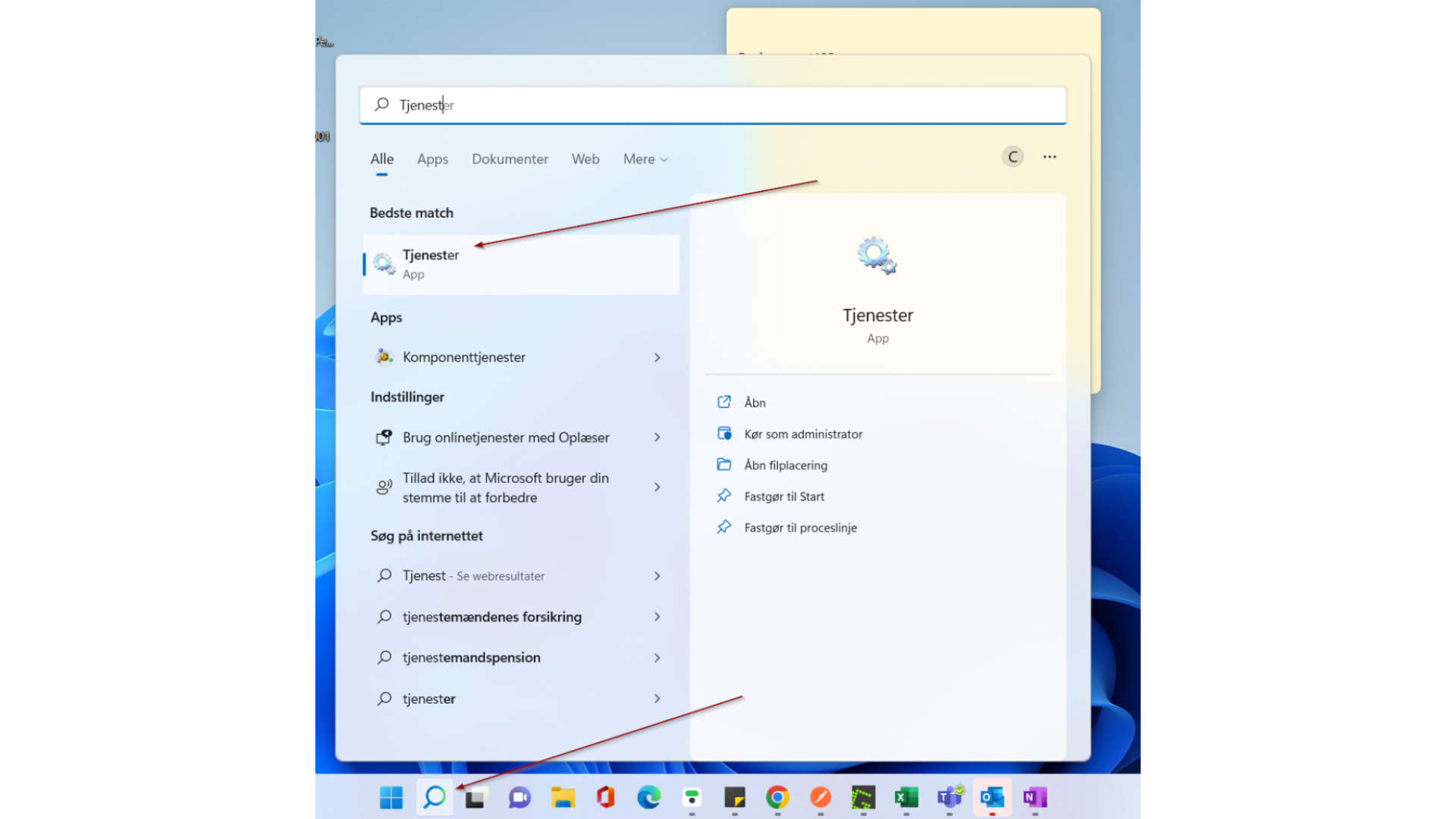
Task: Pin with Fastgør til proceslinje
Action: (800, 528)
